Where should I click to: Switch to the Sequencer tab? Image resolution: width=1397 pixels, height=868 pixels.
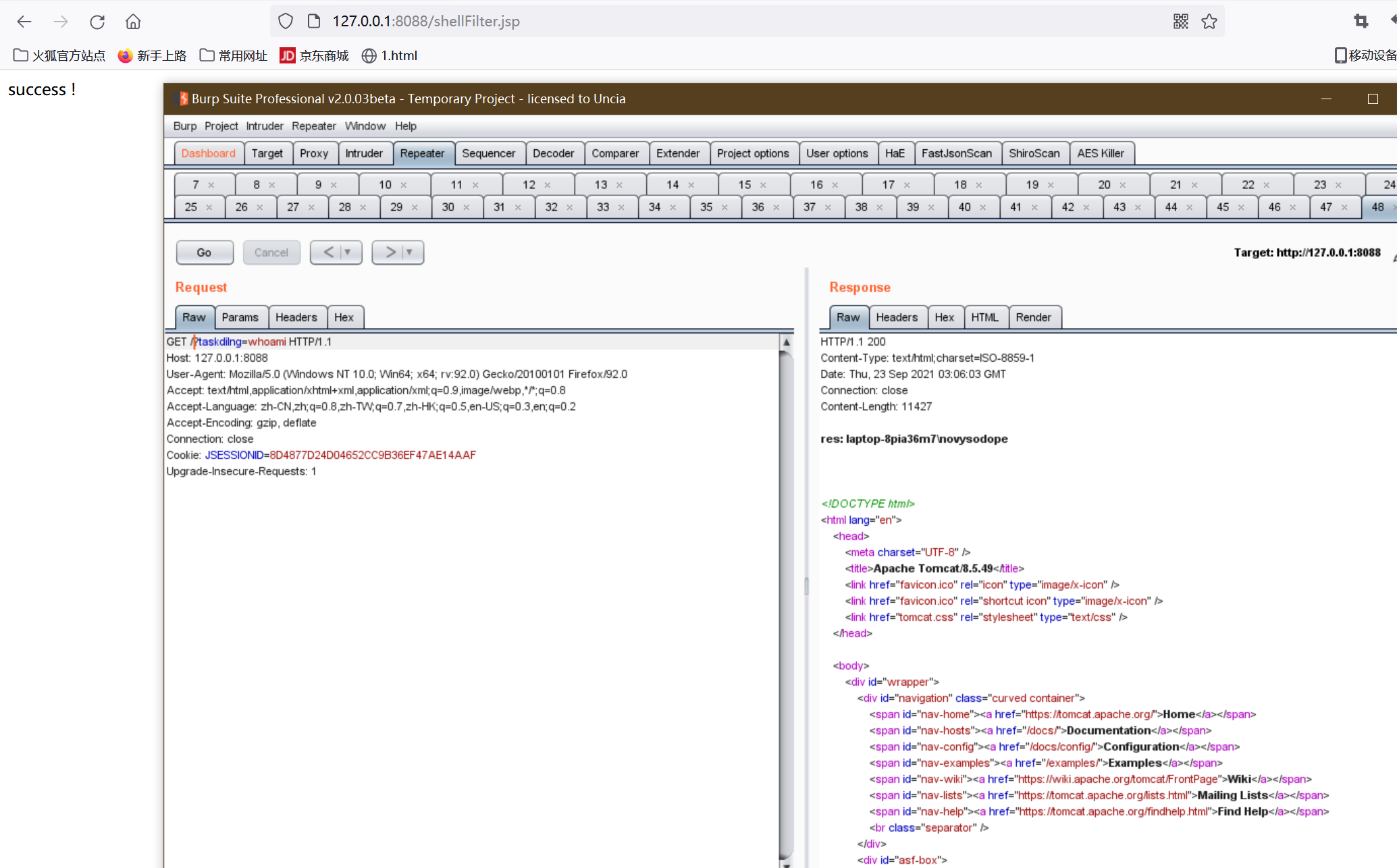pos(489,153)
